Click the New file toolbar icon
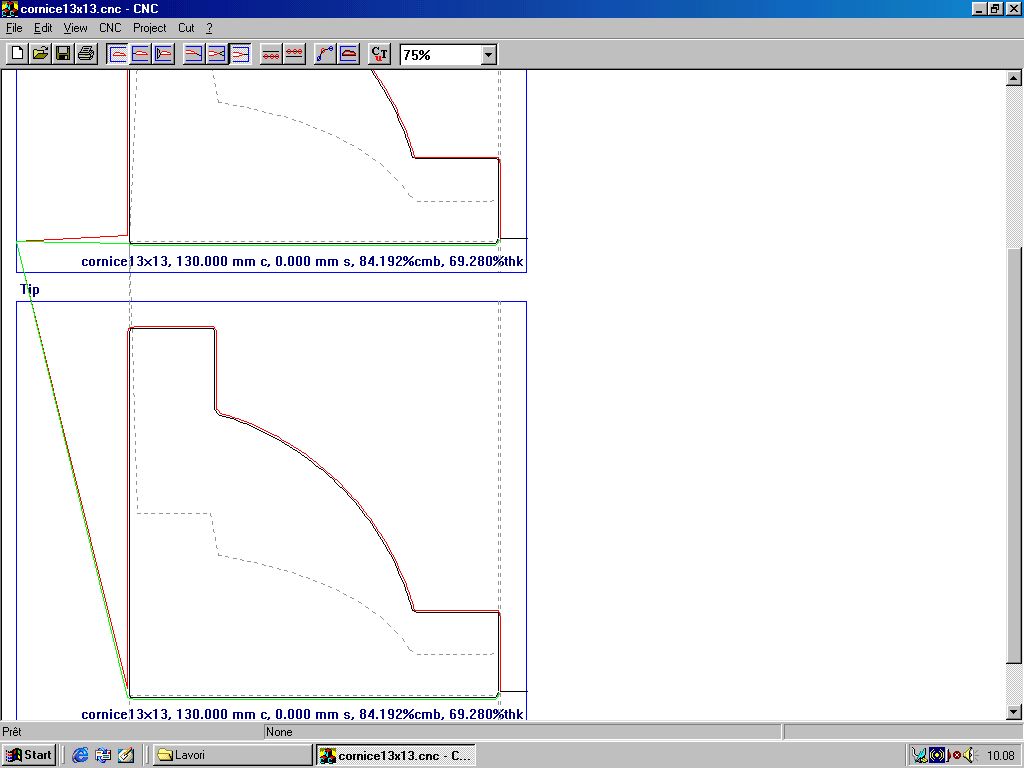This screenshot has height=768, width=1024. [x=17, y=54]
